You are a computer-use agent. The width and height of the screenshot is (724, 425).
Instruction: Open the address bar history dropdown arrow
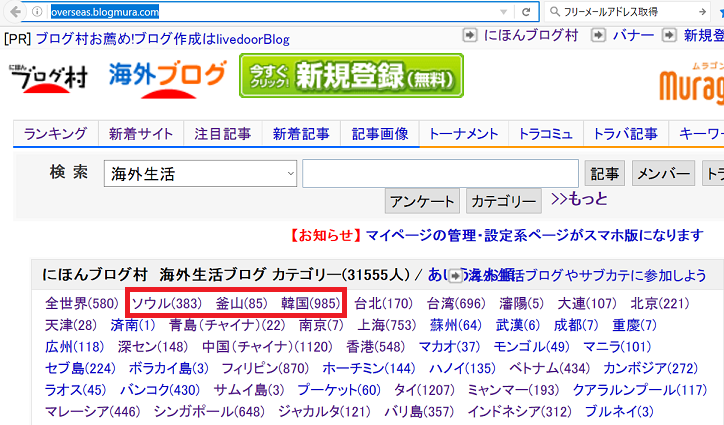[x=501, y=12]
